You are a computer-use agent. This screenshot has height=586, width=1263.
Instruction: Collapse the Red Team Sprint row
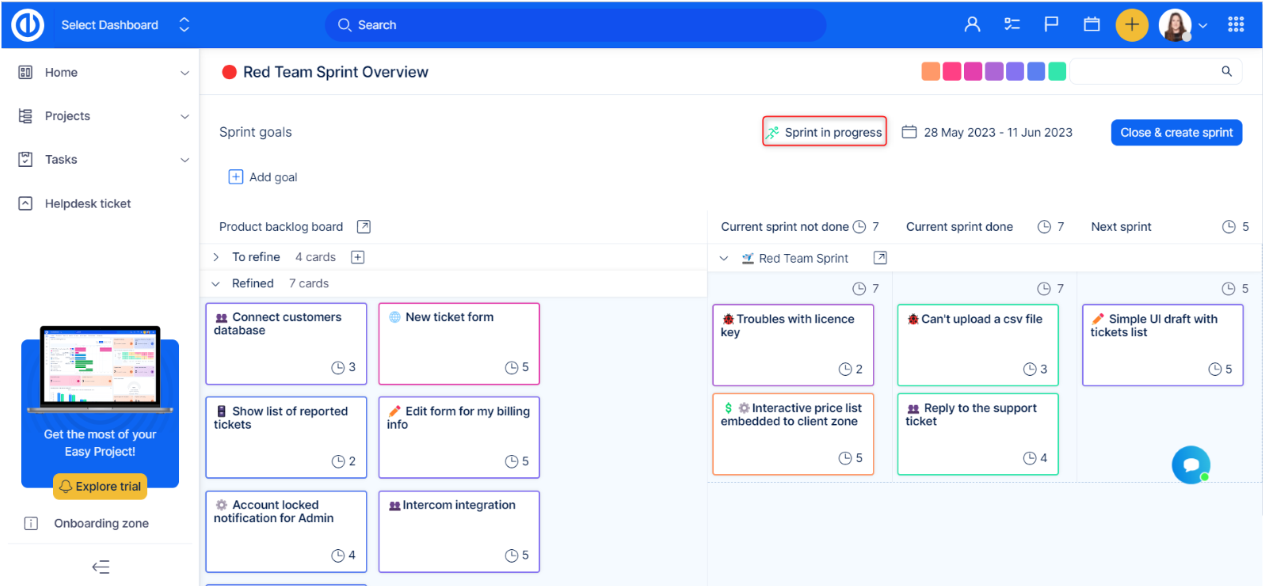[725, 258]
